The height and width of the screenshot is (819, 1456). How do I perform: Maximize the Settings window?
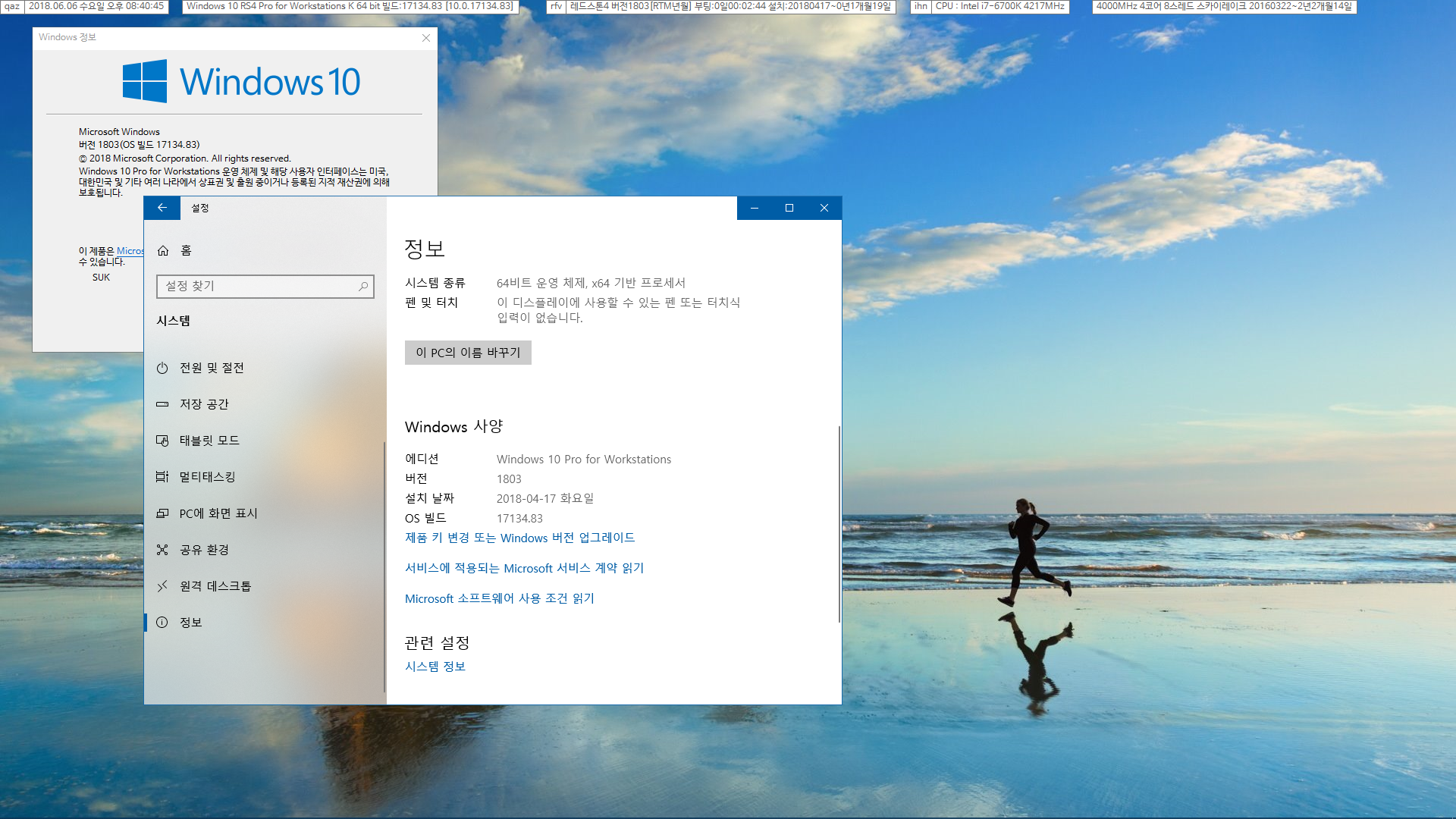[x=789, y=208]
